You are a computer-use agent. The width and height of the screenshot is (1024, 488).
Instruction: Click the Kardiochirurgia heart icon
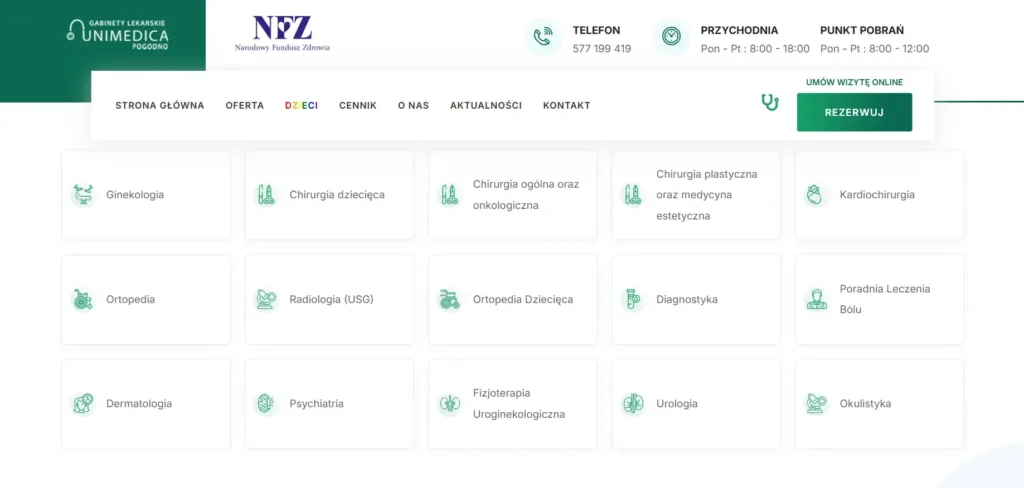click(816, 195)
